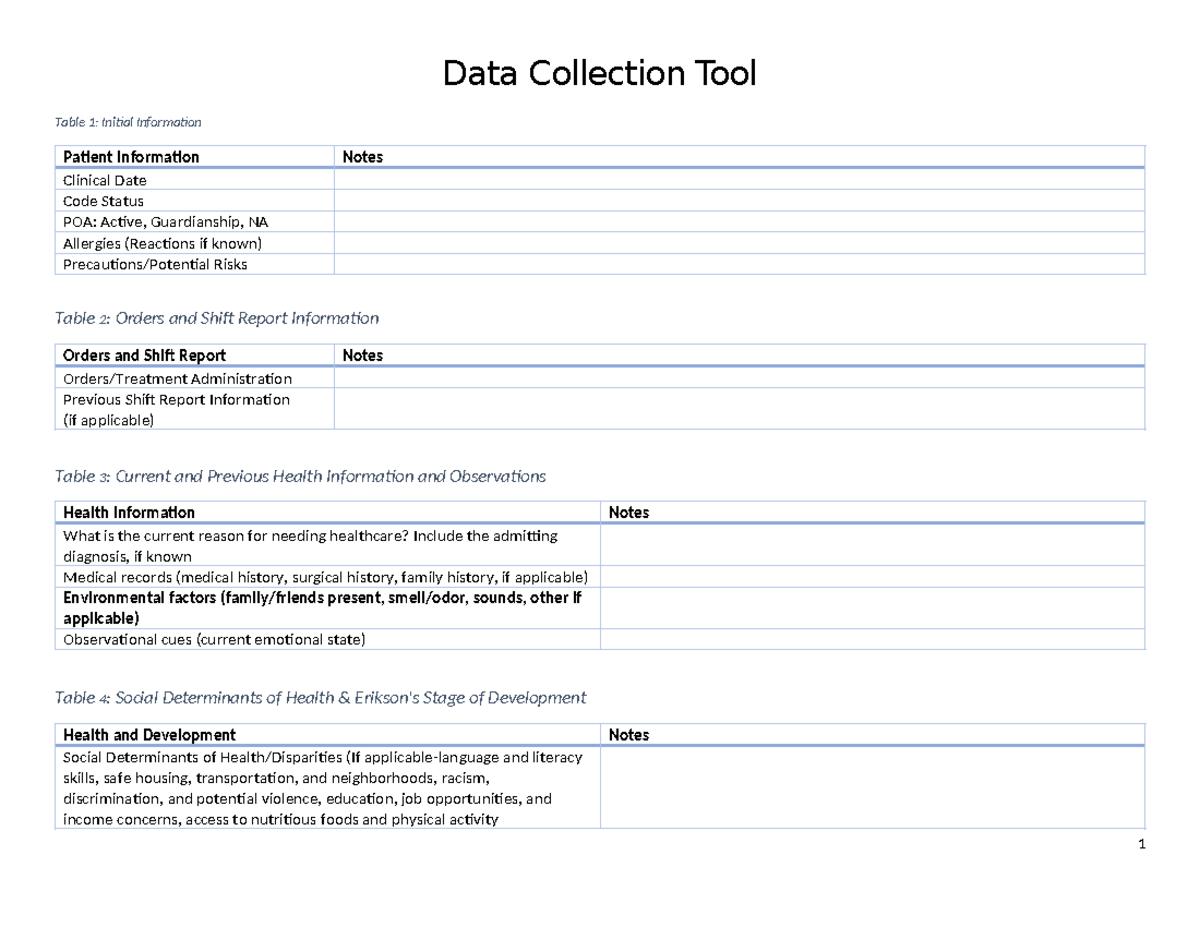
Task: Click the 'Health Information' header cell
Action: 327,512
